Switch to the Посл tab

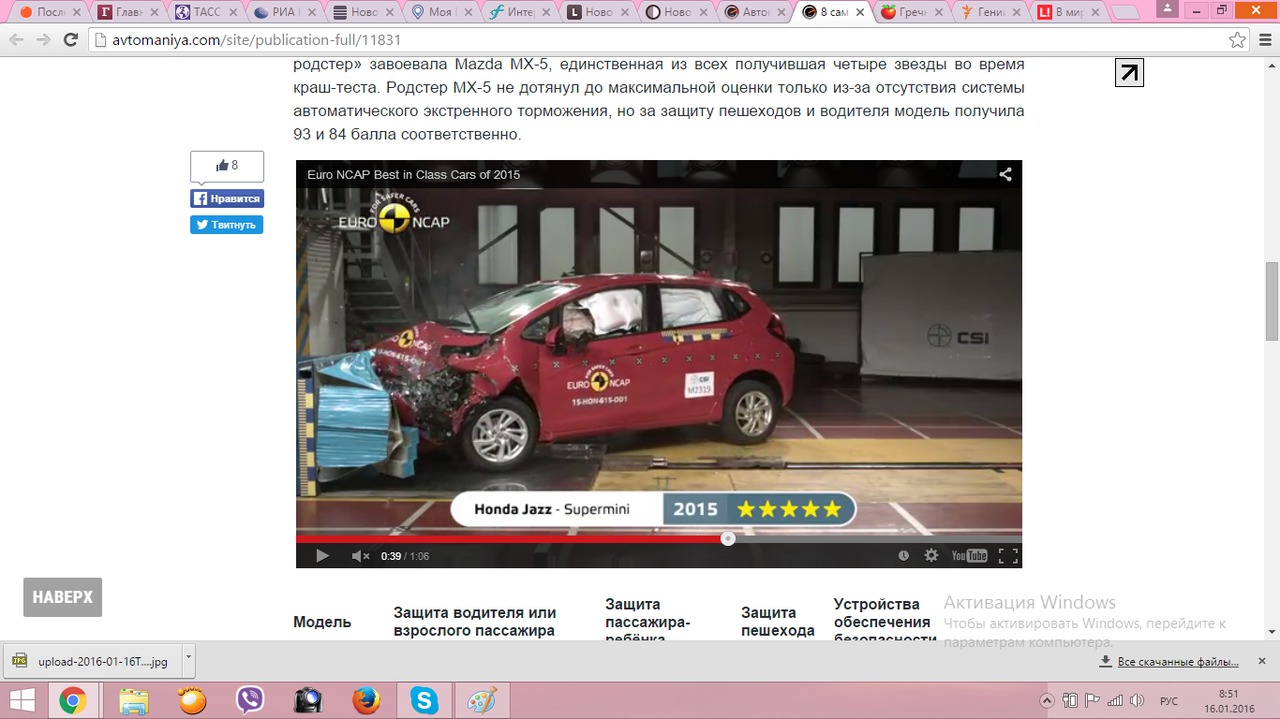tap(46, 13)
